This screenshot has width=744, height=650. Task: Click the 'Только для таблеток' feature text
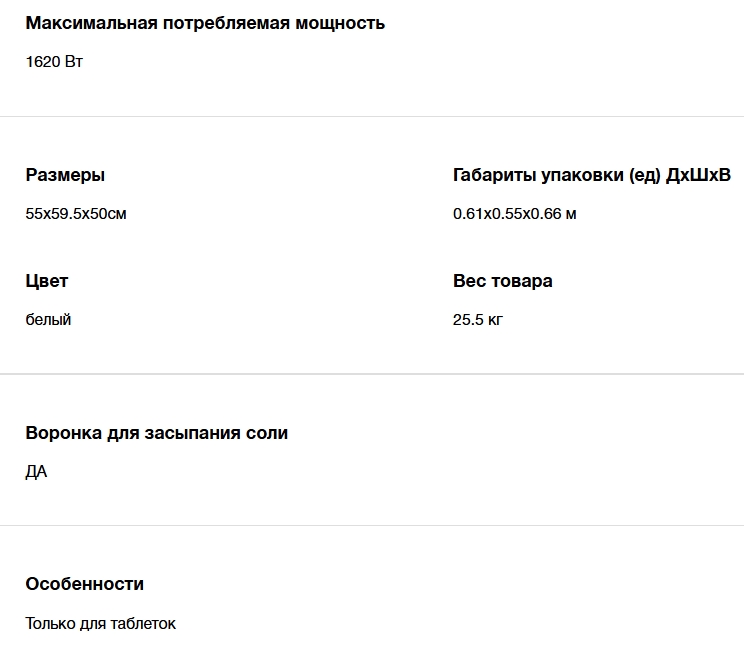point(100,623)
